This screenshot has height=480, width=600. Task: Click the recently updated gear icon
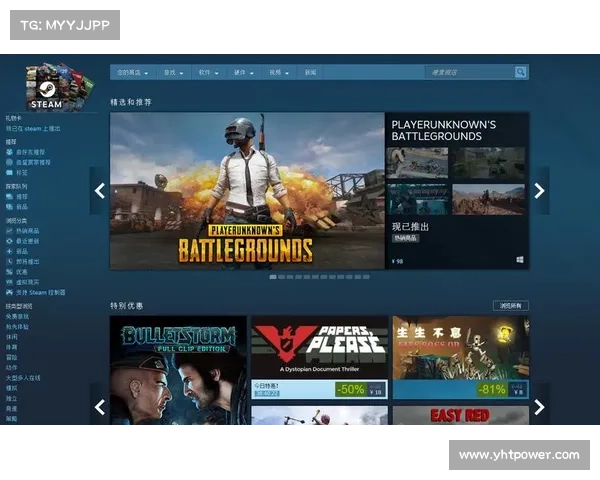point(9,241)
